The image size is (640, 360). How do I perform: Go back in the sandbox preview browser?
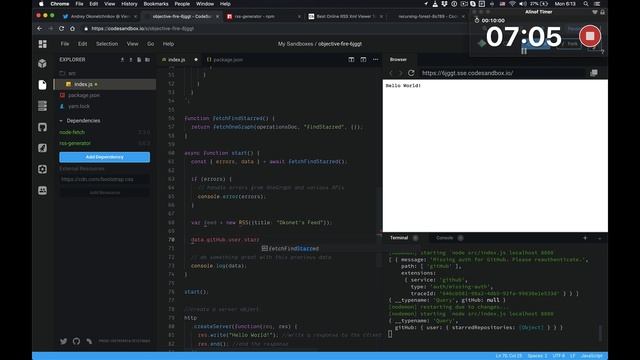coord(391,73)
